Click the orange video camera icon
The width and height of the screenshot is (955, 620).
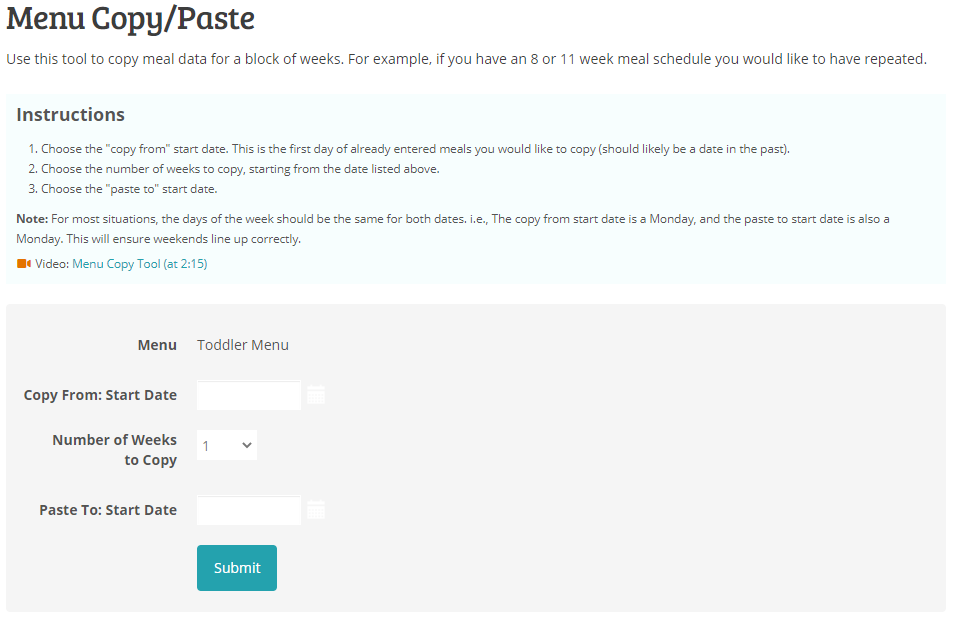pos(22,263)
